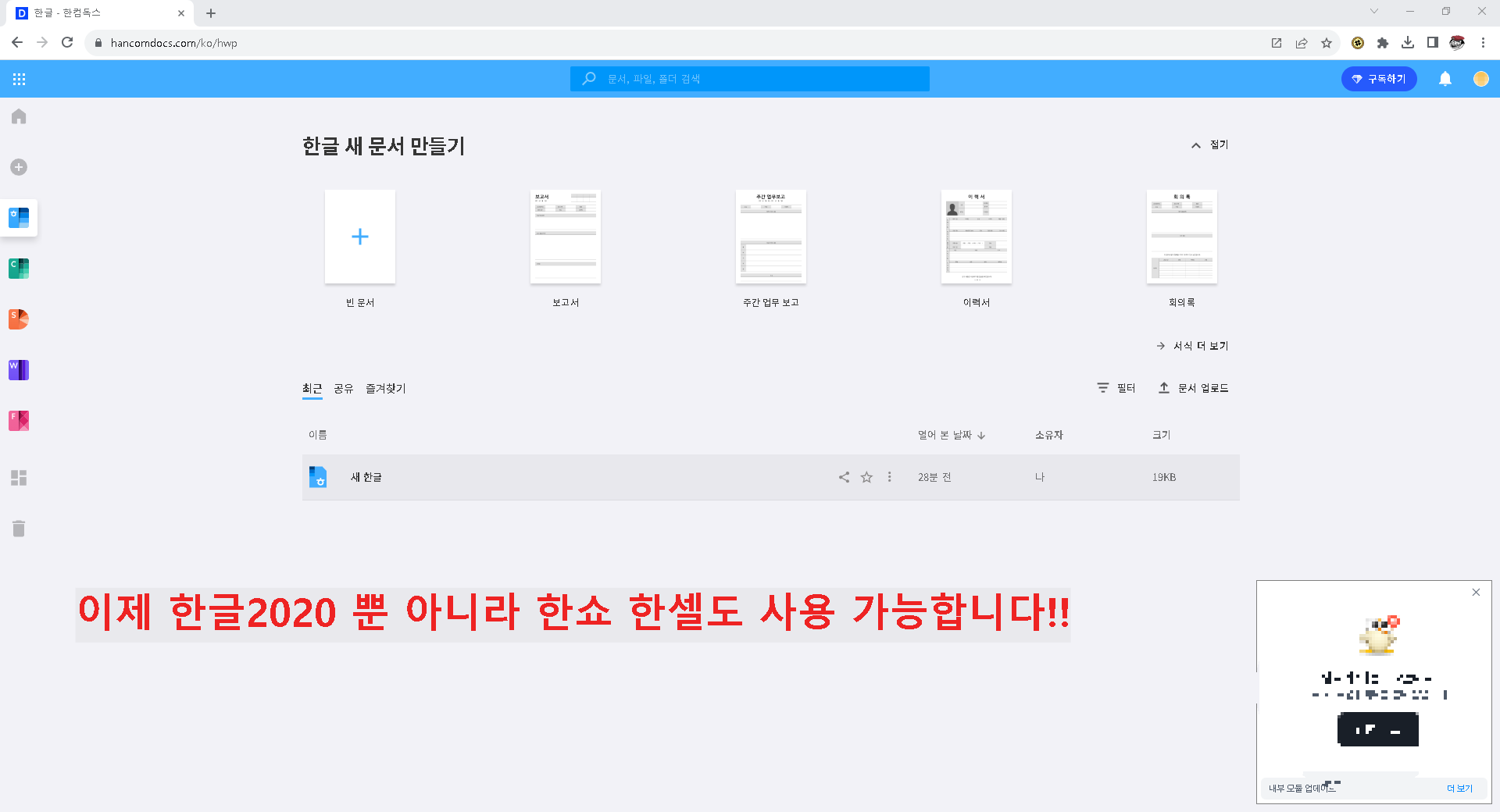Switch to the 즐겨찾기 tab
The height and width of the screenshot is (812, 1500).
[386, 388]
